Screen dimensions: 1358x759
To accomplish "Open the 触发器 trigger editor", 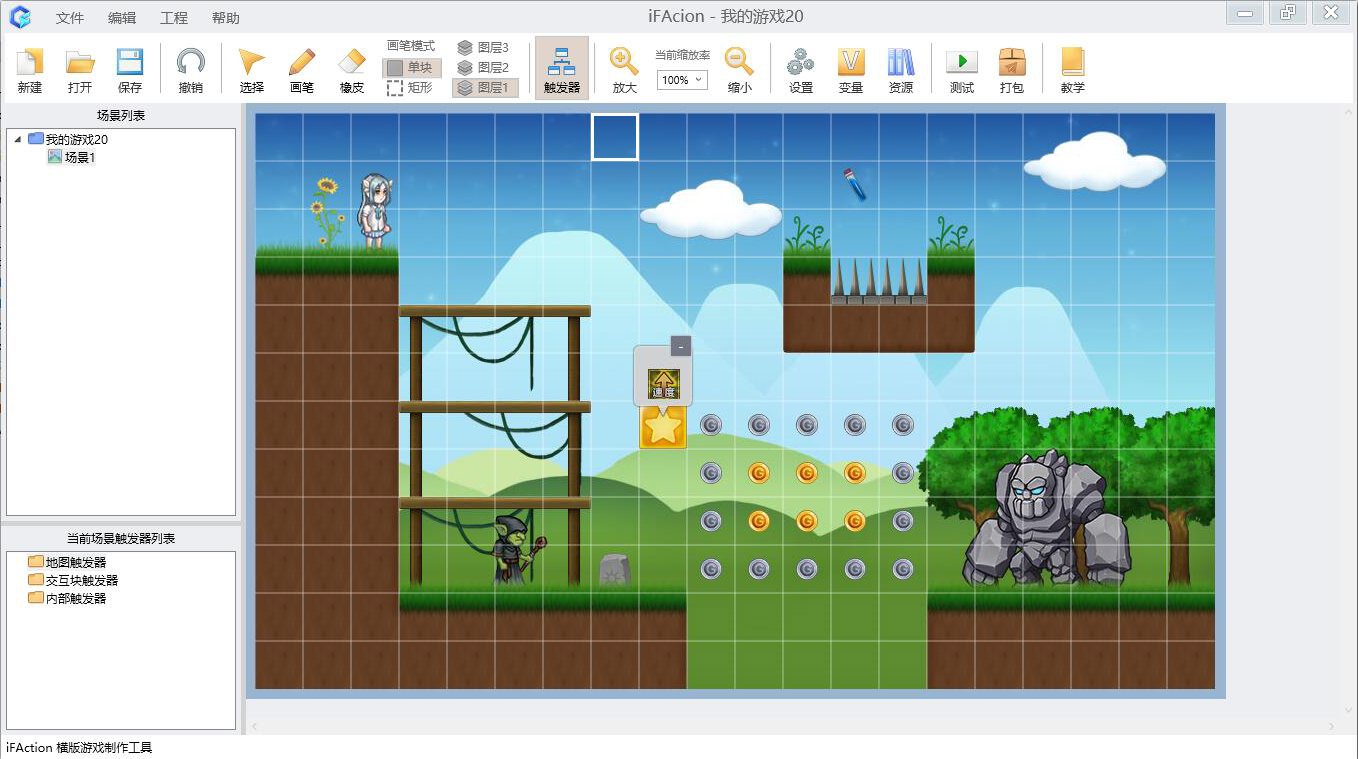I will [x=562, y=69].
